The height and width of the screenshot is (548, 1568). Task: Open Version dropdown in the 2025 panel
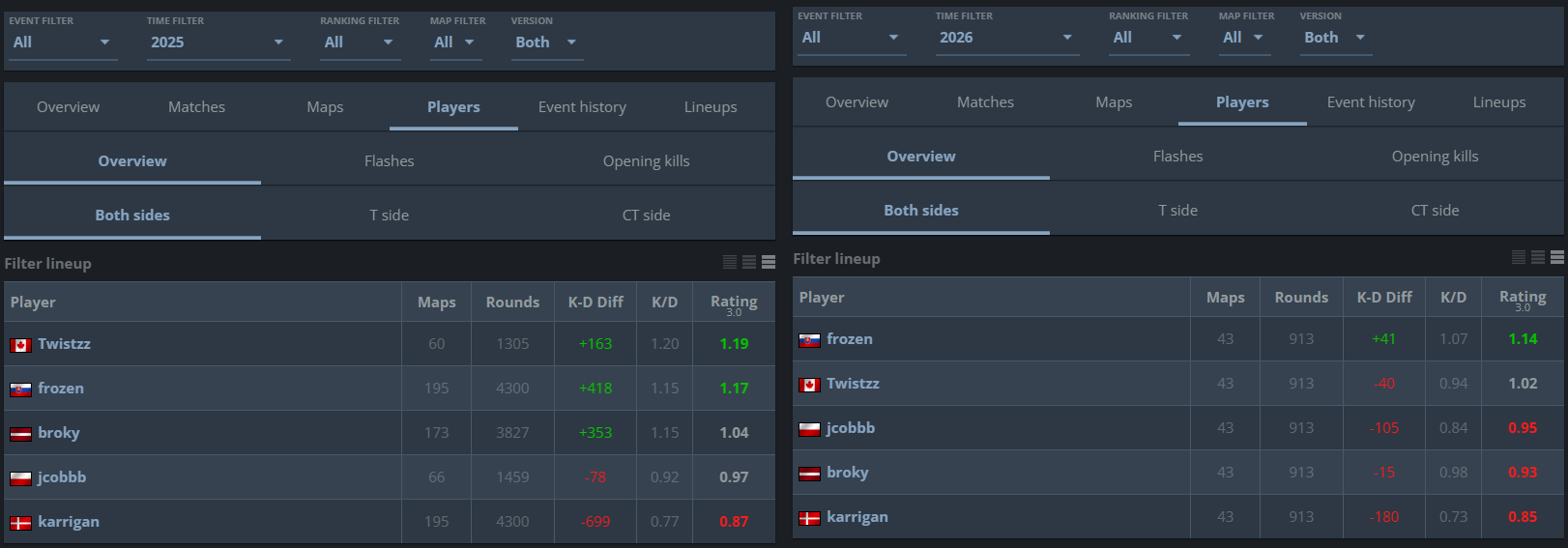tap(547, 43)
